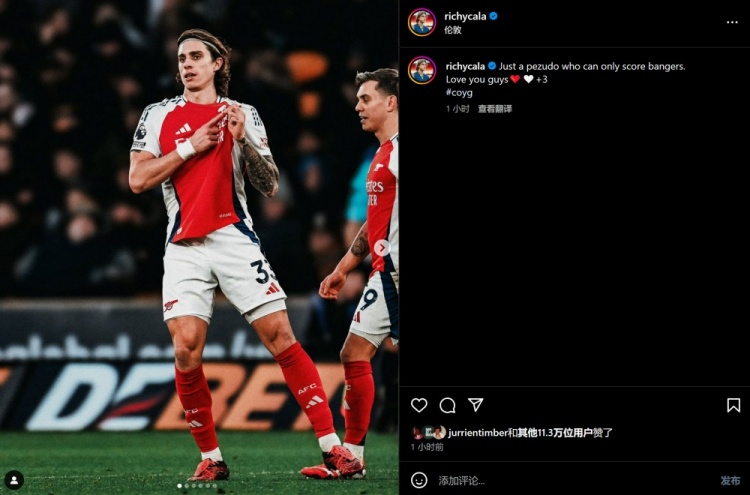Show tagged people icon on the photo

click(x=14, y=480)
